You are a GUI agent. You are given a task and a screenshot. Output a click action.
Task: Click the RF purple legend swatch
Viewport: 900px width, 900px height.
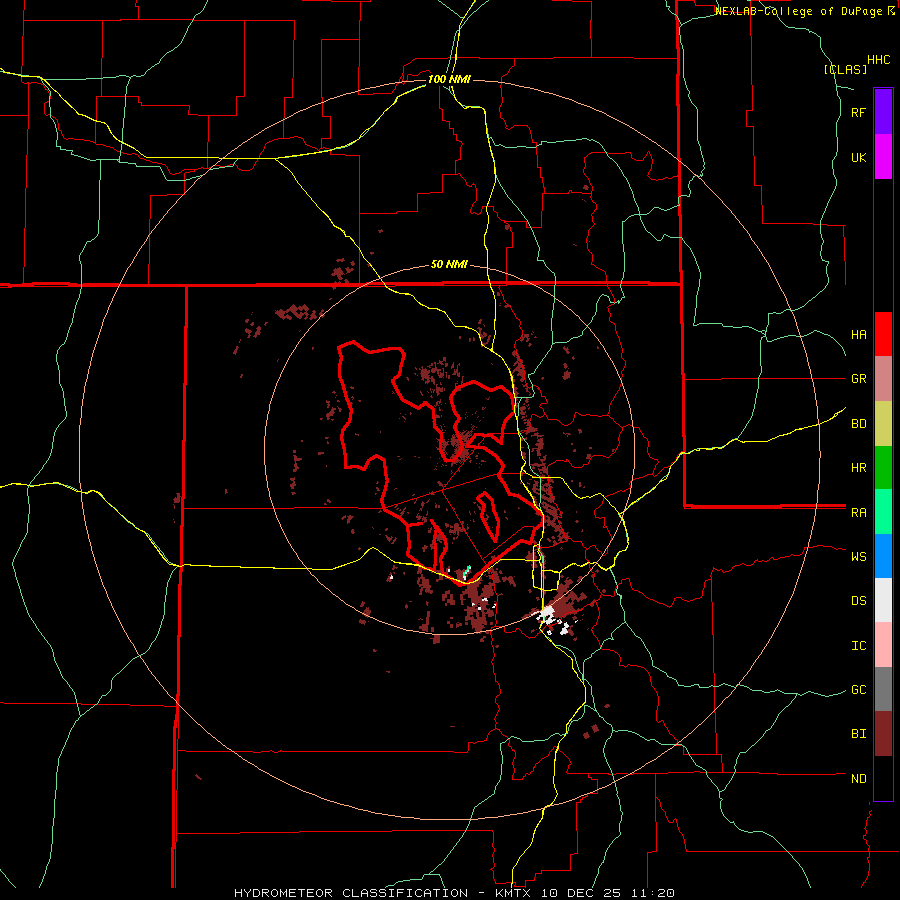pyautogui.click(x=883, y=111)
